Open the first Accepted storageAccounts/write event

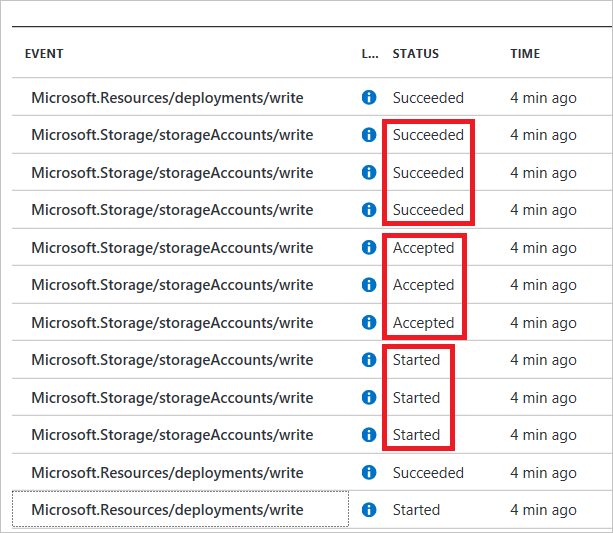click(x=172, y=248)
